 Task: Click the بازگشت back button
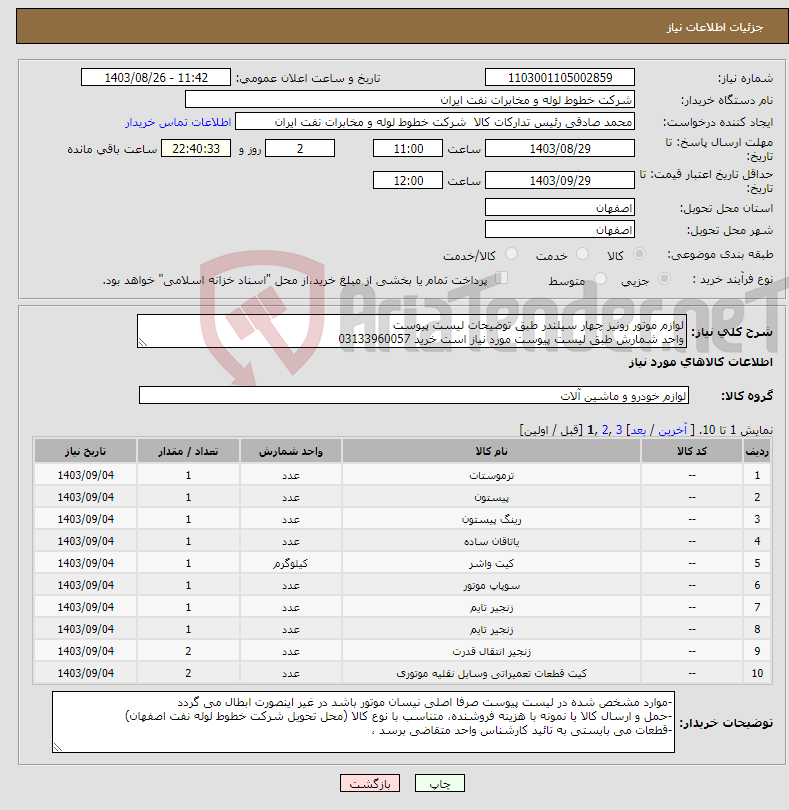369,783
